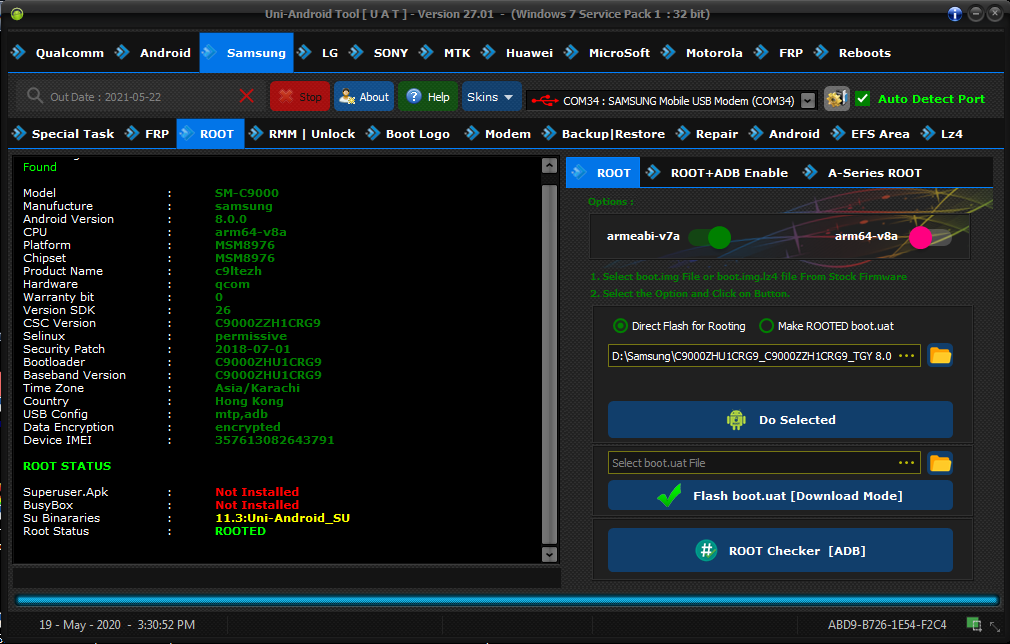
Task: Open the Backup|Restore tab
Action: coord(604,134)
